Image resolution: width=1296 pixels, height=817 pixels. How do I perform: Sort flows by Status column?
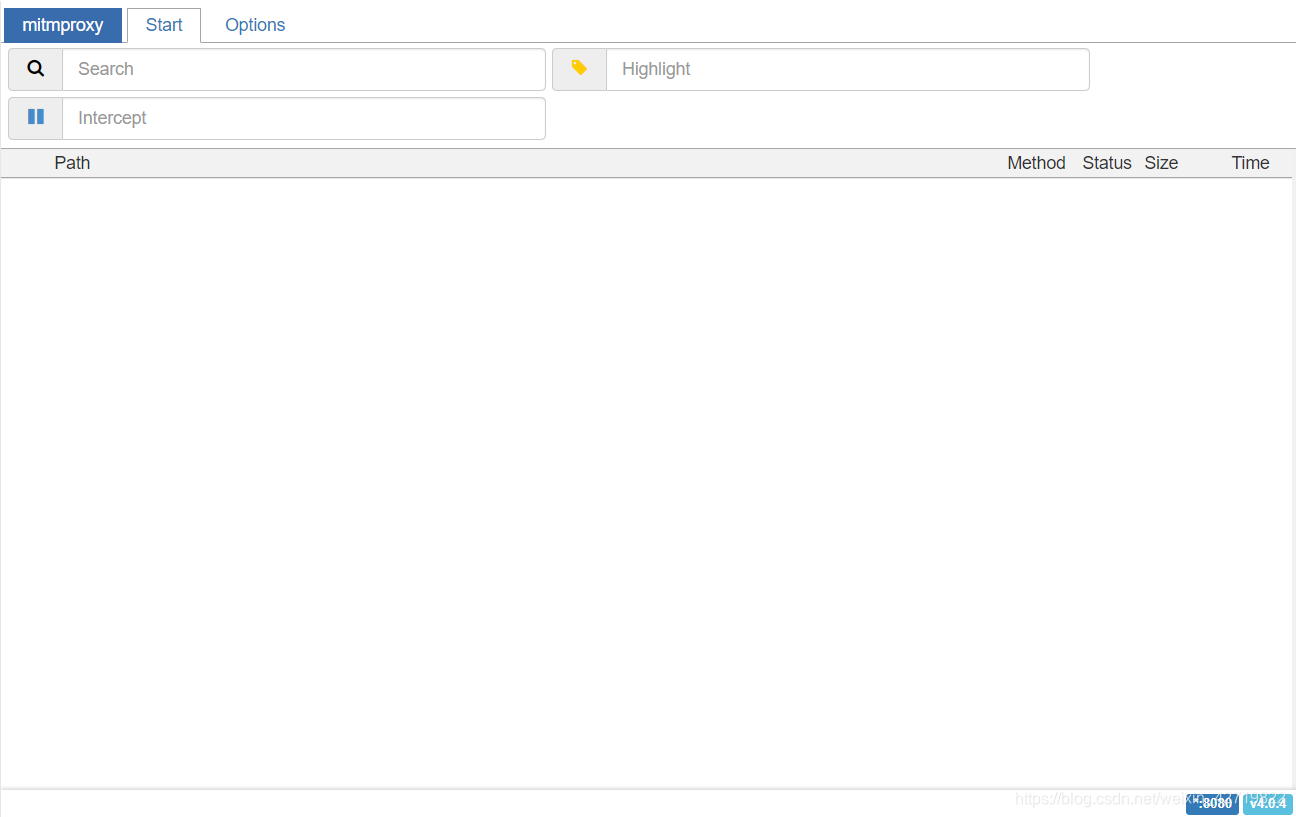pos(1107,163)
